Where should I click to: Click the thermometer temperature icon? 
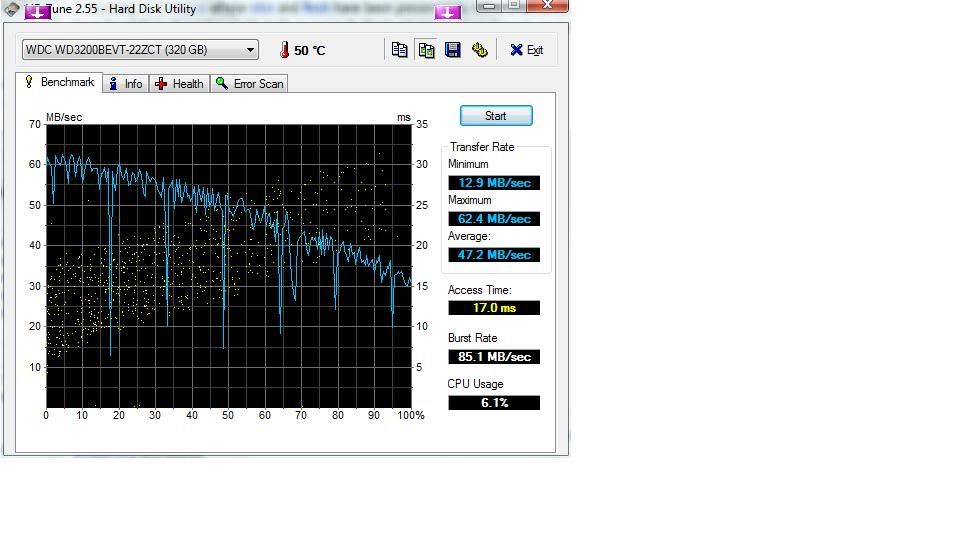[x=284, y=50]
